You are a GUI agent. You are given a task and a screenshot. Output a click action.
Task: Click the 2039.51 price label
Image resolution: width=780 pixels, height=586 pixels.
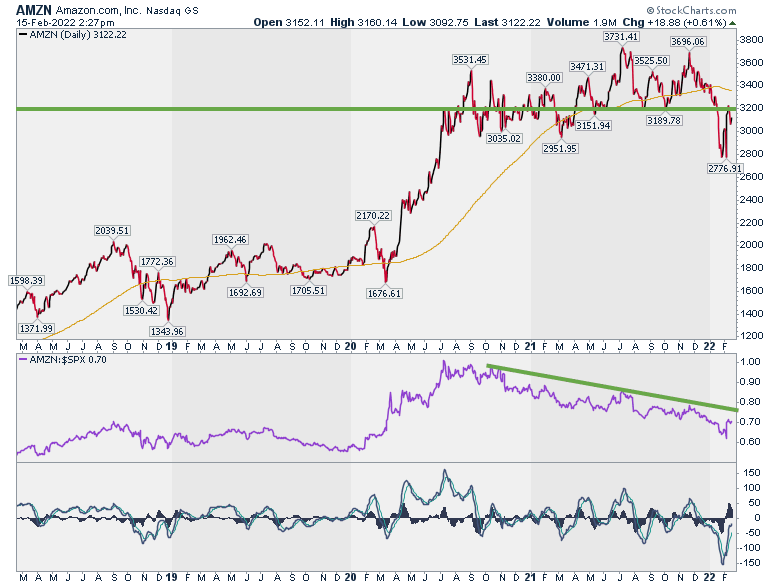pyautogui.click(x=112, y=230)
